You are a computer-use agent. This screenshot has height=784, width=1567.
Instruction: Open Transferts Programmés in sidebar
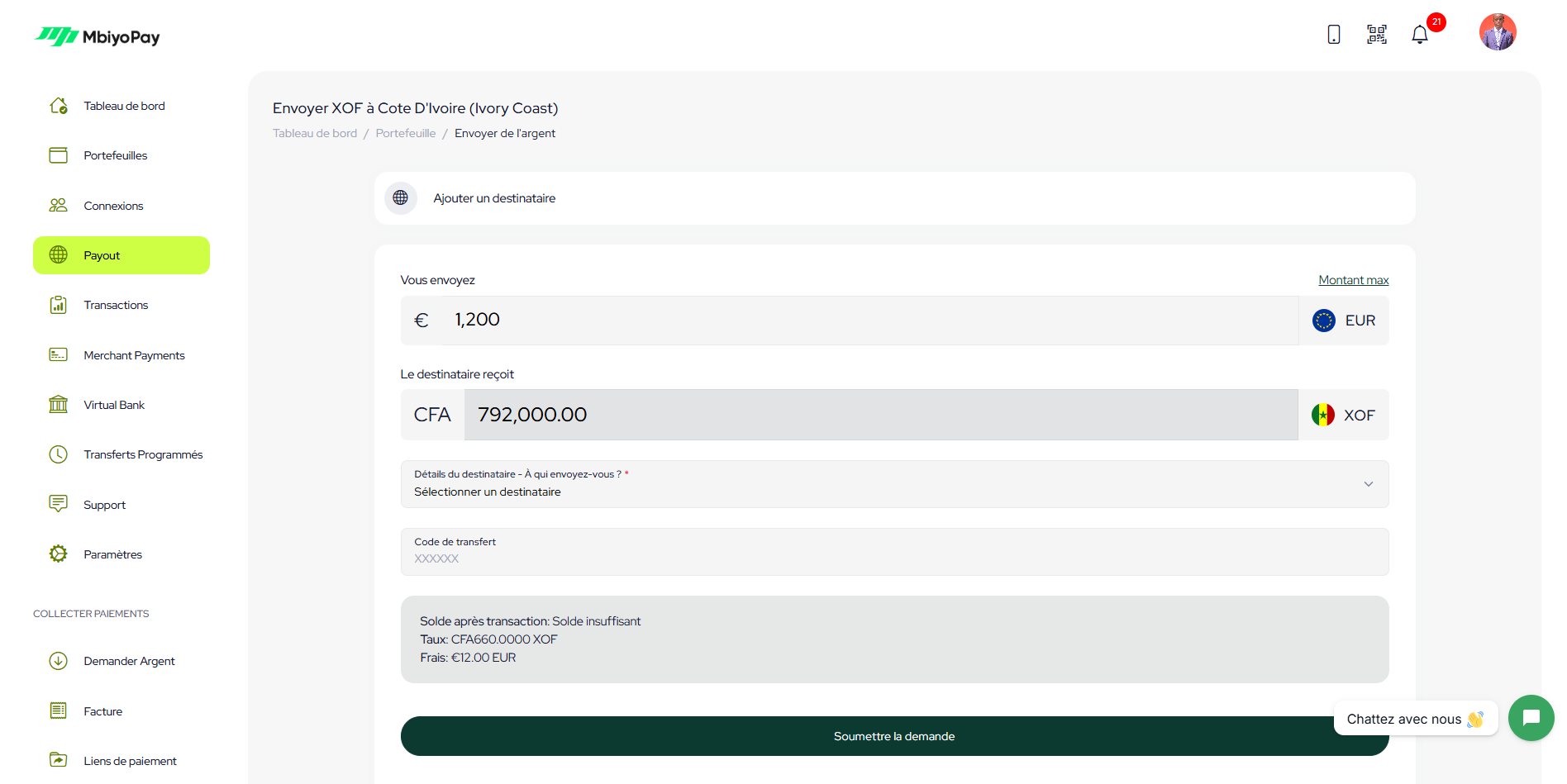(x=143, y=454)
